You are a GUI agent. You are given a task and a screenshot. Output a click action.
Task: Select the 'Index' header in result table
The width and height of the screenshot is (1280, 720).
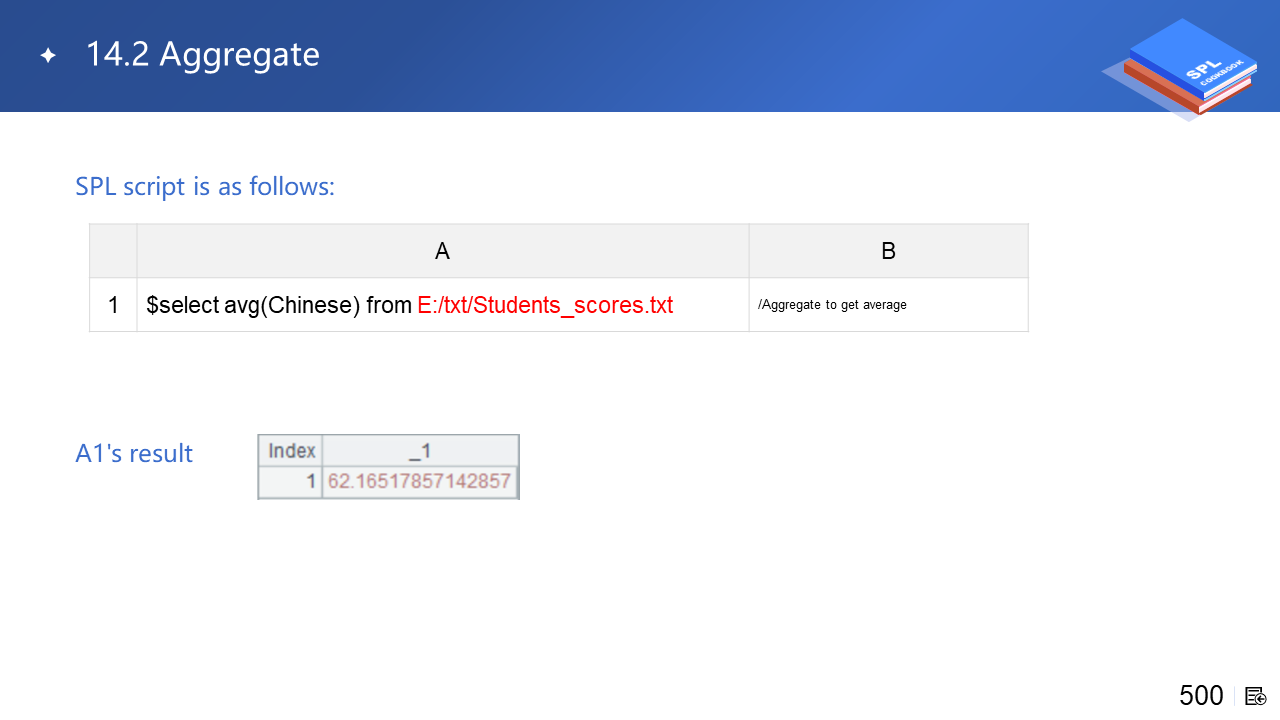click(x=291, y=451)
